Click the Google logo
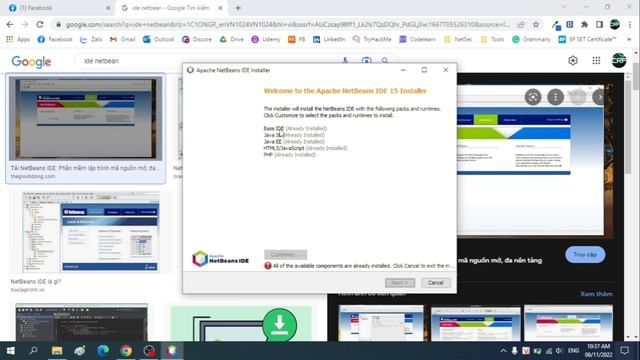Screen dimensions: 640x360 (x=31, y=62)
